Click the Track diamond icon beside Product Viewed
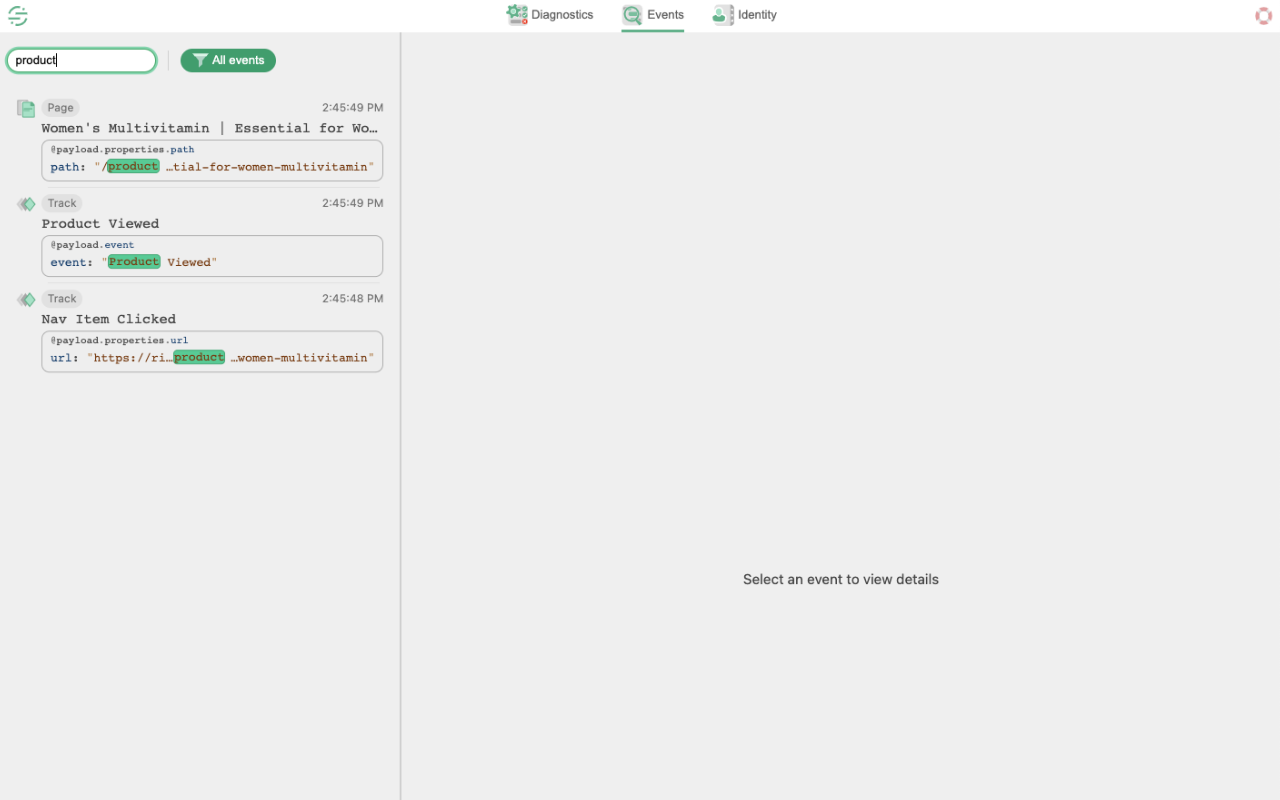This screenshot has height=800, width=1280. point(25,202)
